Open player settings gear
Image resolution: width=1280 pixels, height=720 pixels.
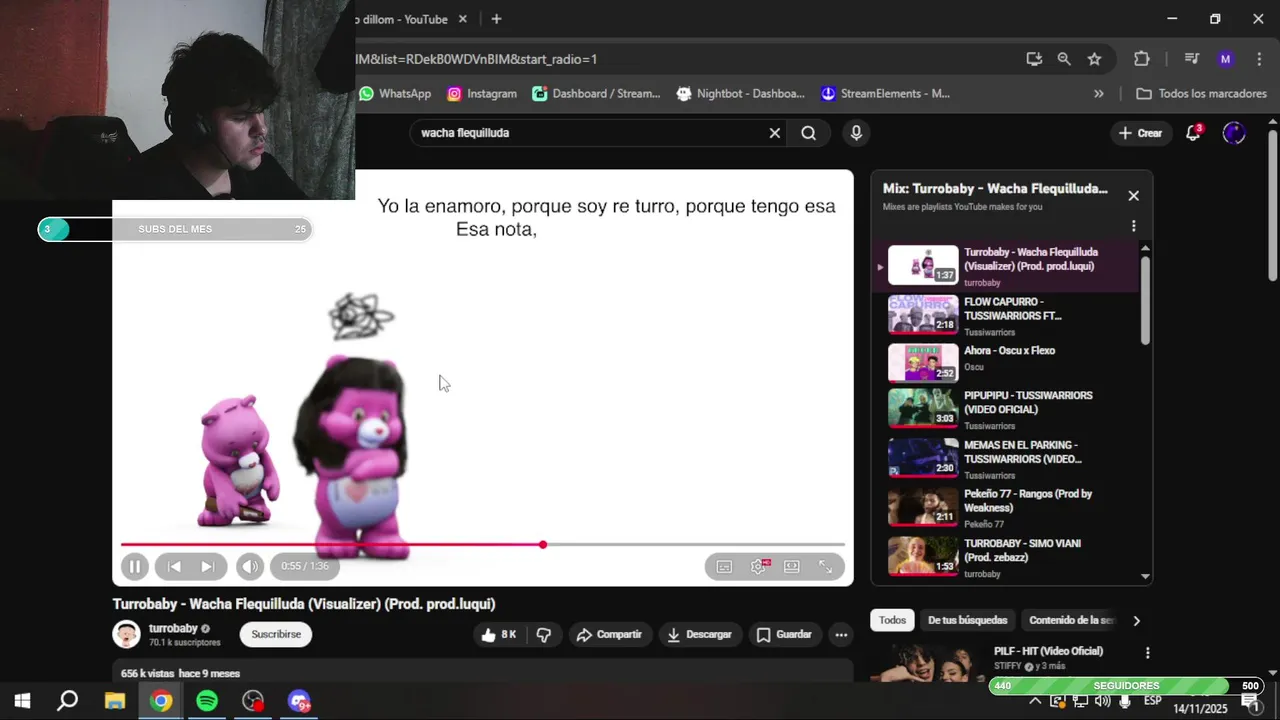pyautogui.click(x=759, y=566)
